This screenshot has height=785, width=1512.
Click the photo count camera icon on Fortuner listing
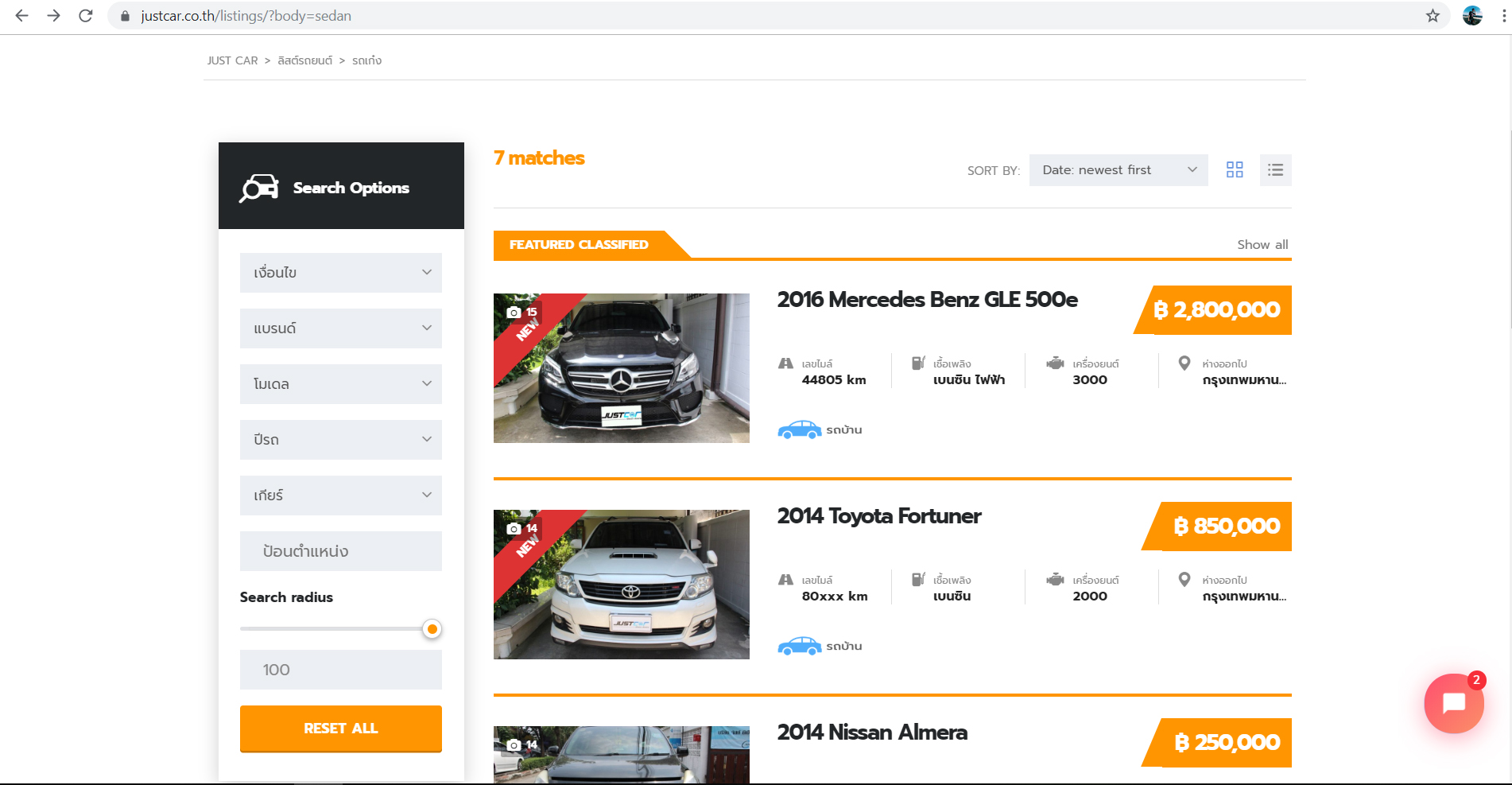tap(514, 529)
